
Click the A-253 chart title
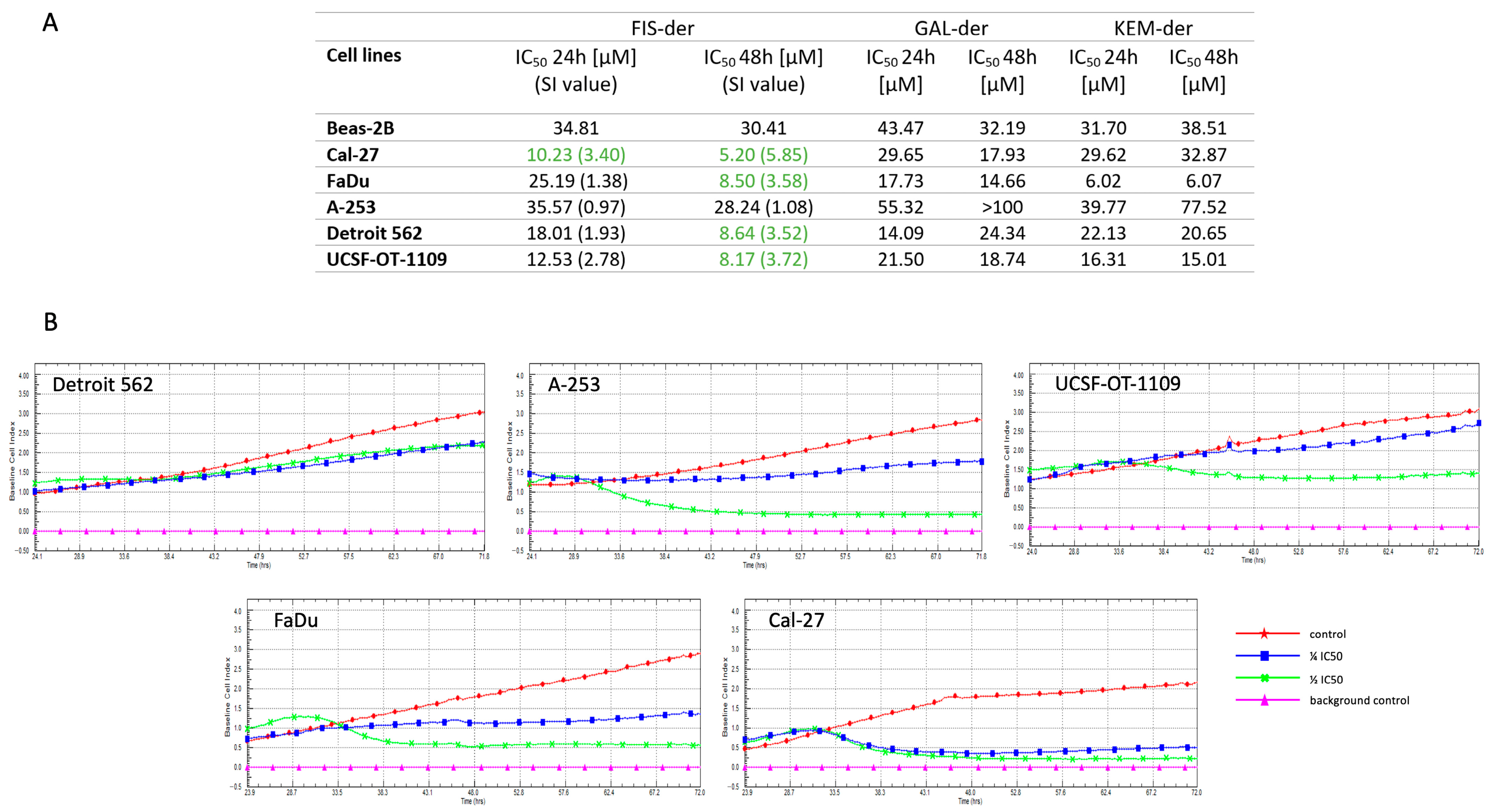(574, 384)
